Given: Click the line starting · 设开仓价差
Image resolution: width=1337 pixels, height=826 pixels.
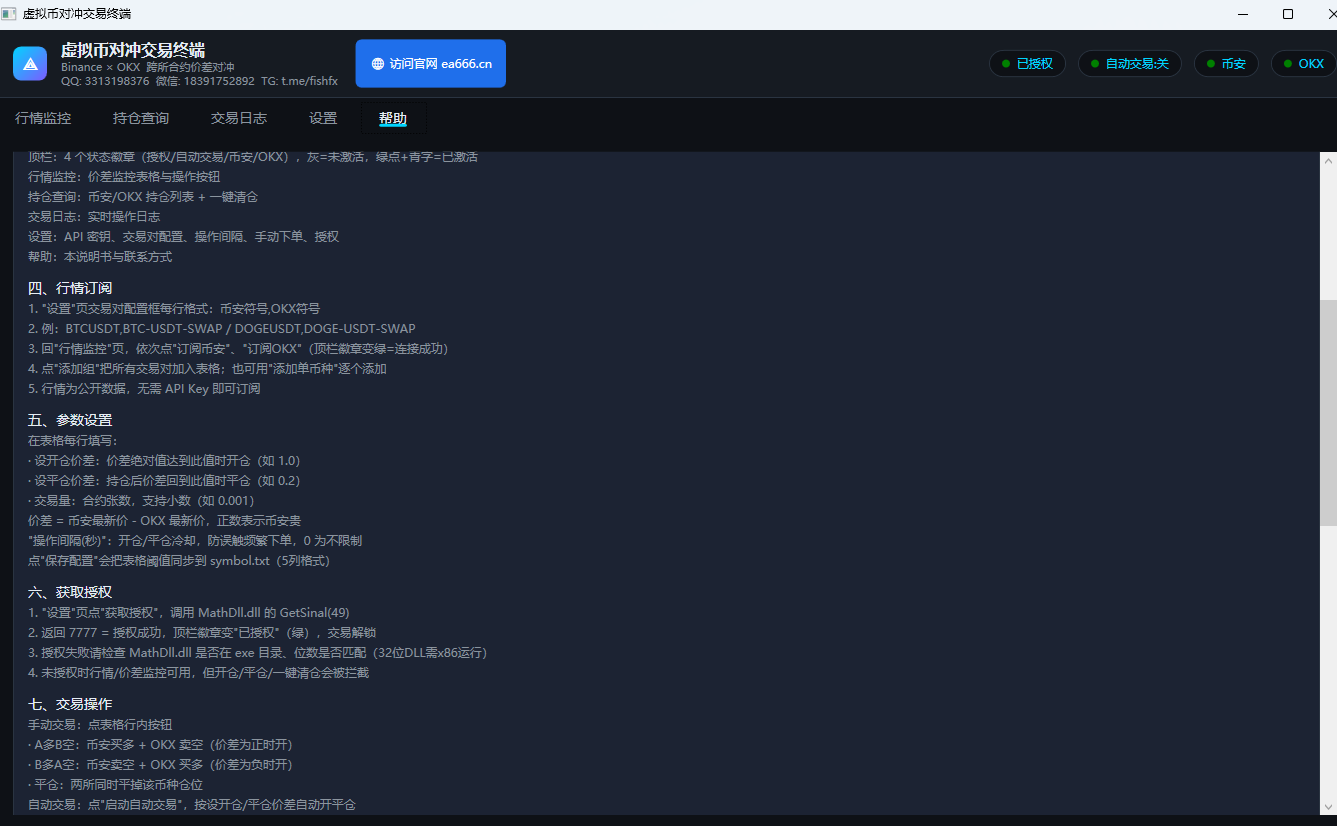Looking at the screenshot, I should 164,460.
